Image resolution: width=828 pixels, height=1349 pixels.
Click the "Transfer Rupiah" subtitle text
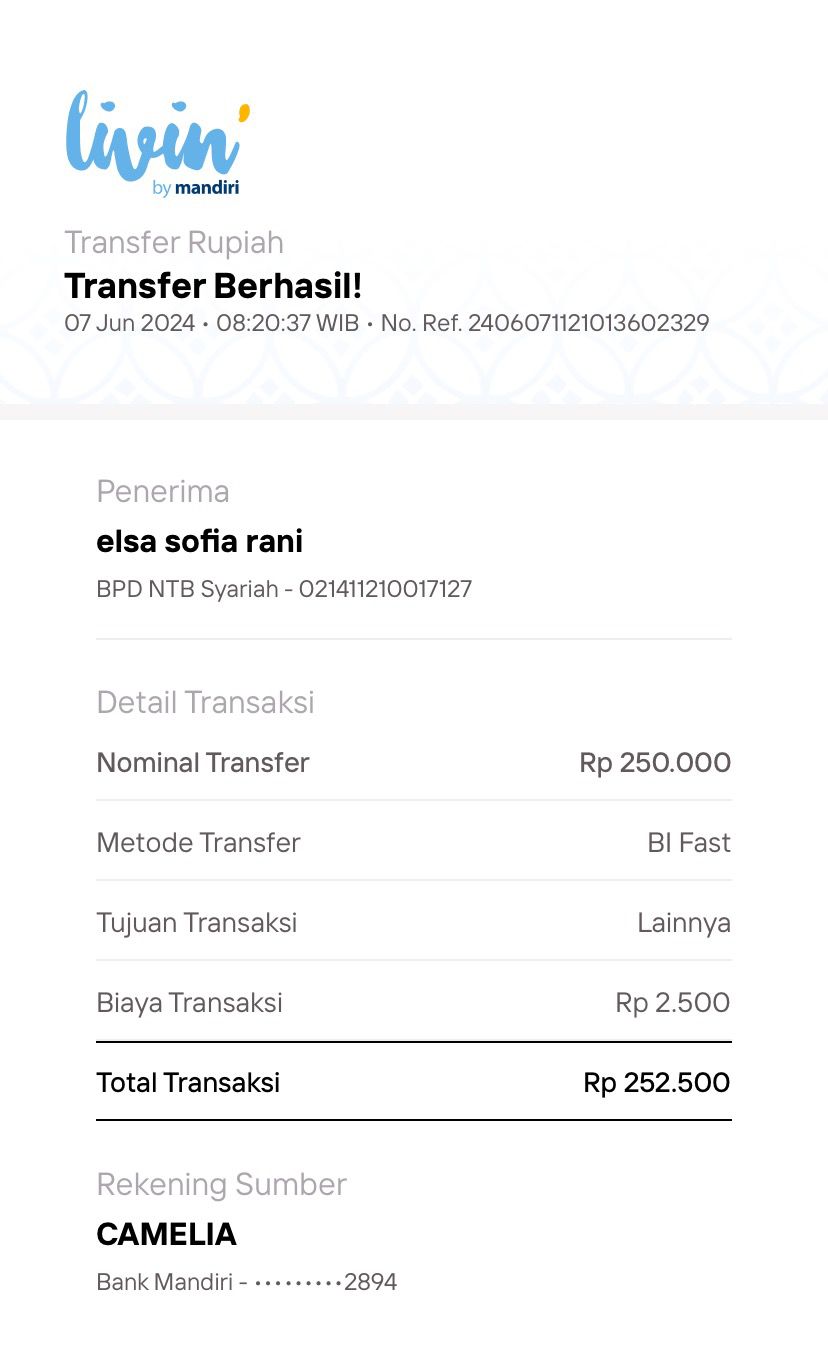pos(174,242)
